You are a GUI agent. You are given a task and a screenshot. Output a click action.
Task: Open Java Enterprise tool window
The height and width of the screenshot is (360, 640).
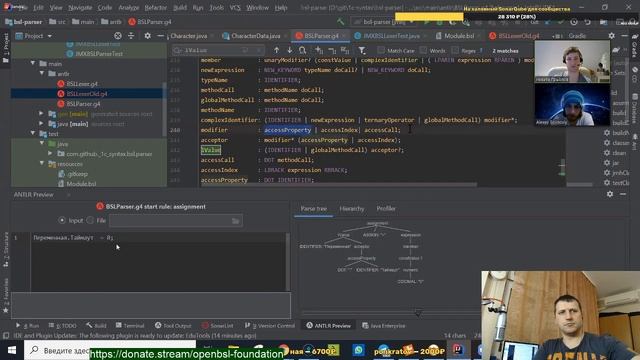[384, 325]
